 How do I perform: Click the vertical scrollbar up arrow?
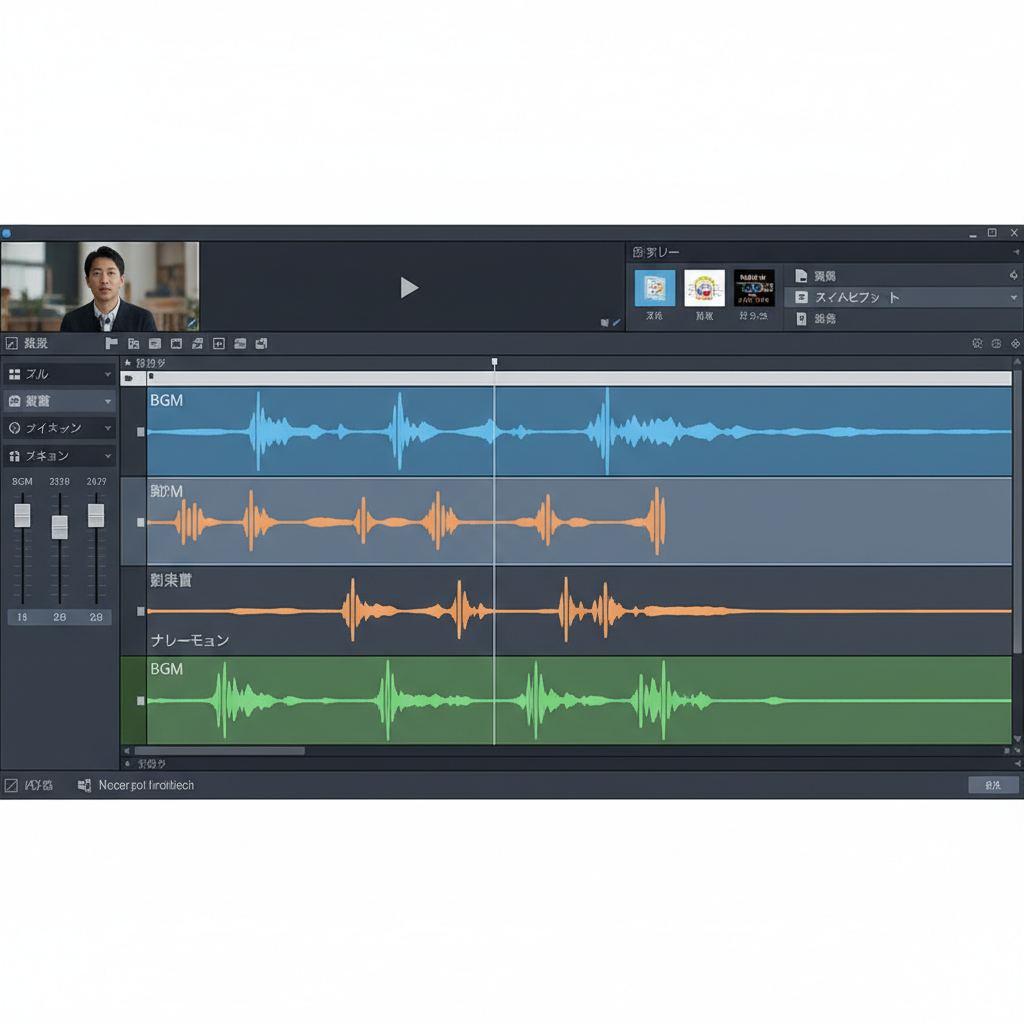[x=1017, y=361]
